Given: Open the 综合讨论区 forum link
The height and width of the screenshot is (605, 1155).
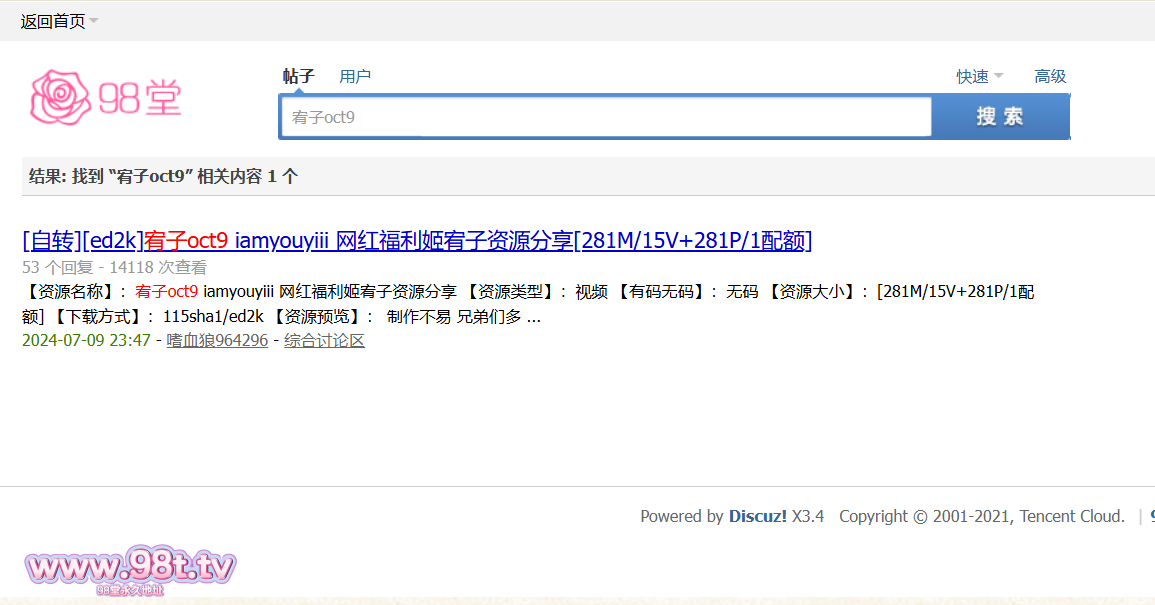Looking at the screenshot, I should [x=324, y=340].
